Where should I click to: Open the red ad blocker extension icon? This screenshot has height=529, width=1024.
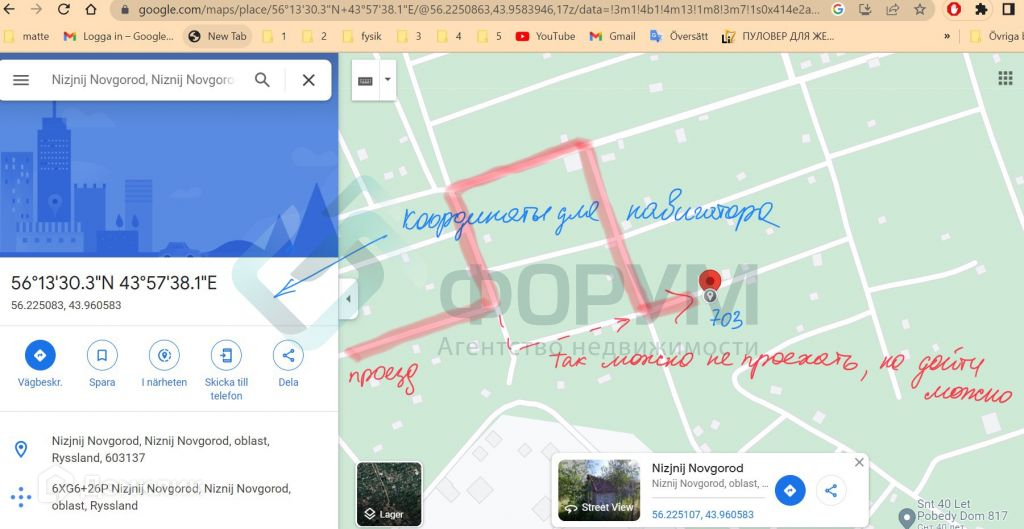coord(954,9)
